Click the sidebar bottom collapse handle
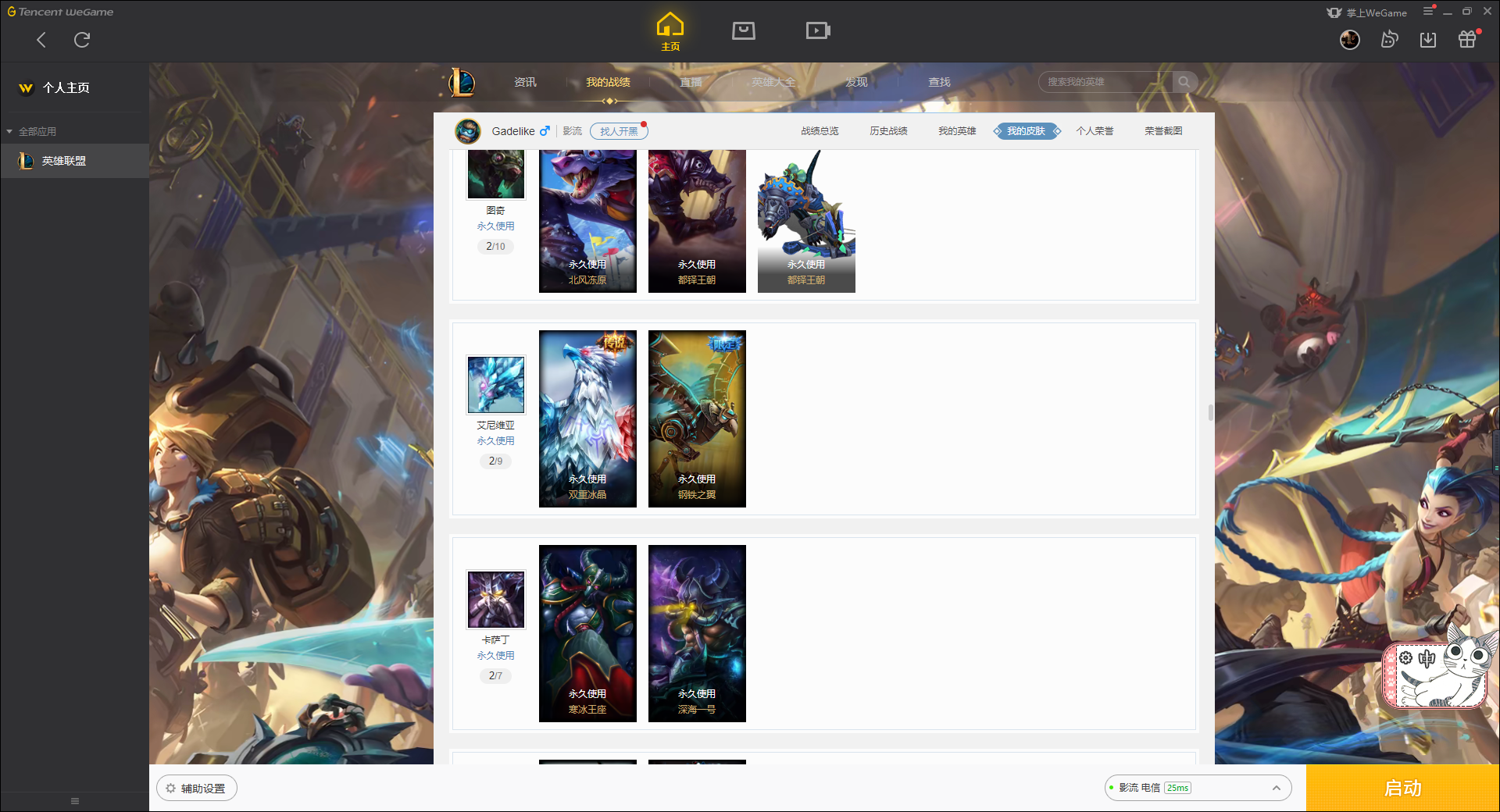 [x=75, y=801]
